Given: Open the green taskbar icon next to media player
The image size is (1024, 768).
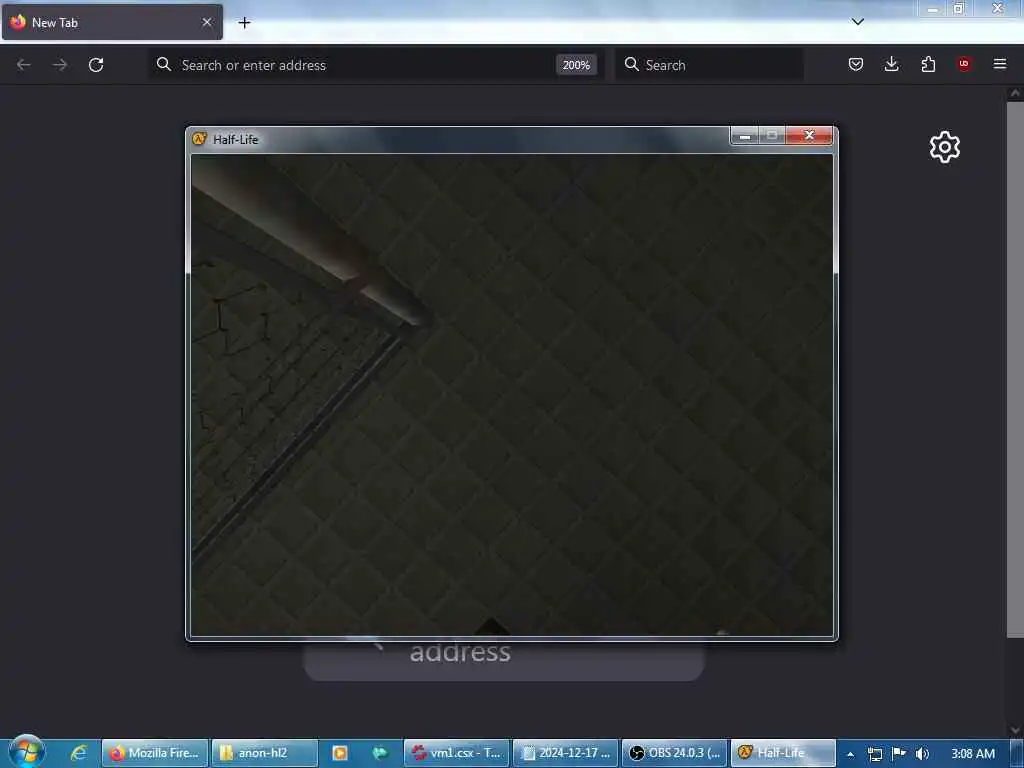Looking at the screenshot, I should click(379, 753).
